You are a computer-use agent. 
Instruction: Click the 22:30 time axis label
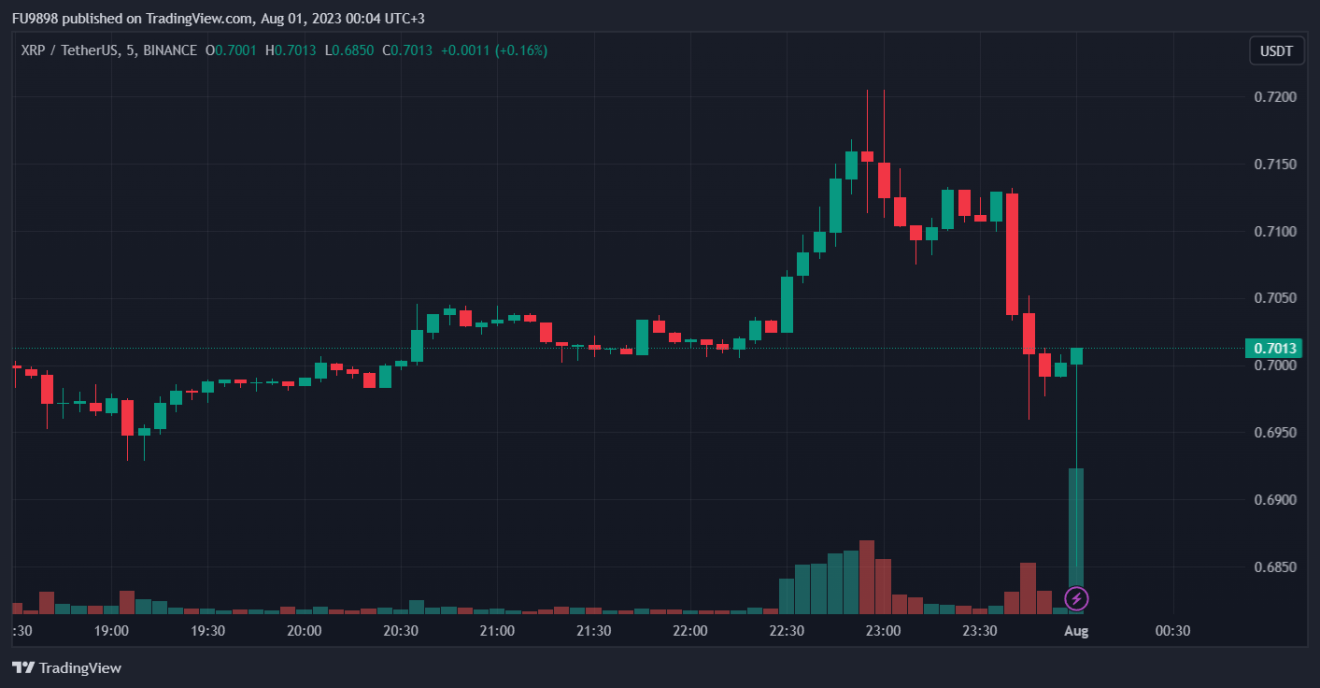click(x=787, y=631)
